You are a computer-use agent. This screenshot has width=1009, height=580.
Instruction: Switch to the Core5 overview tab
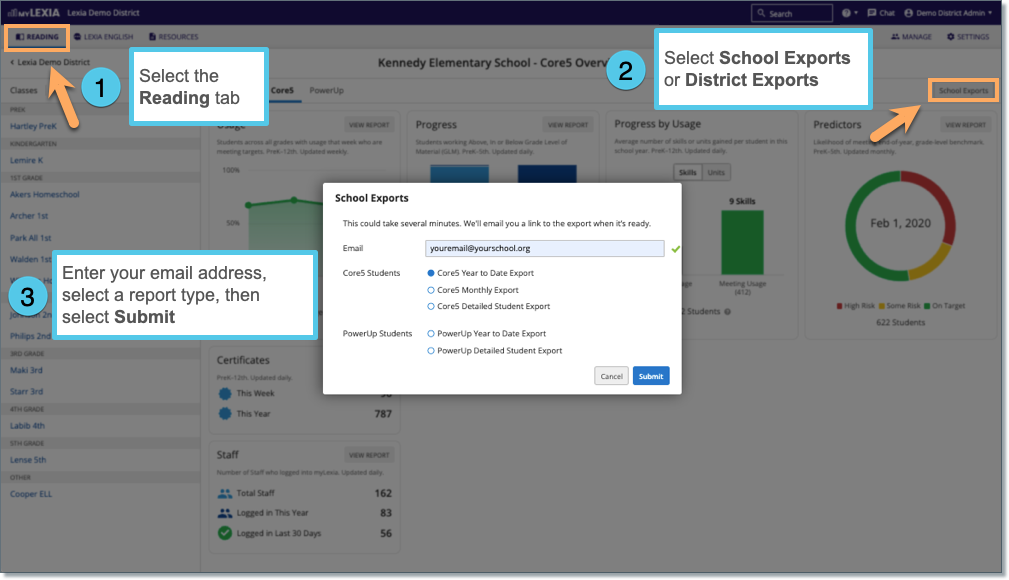282,91
